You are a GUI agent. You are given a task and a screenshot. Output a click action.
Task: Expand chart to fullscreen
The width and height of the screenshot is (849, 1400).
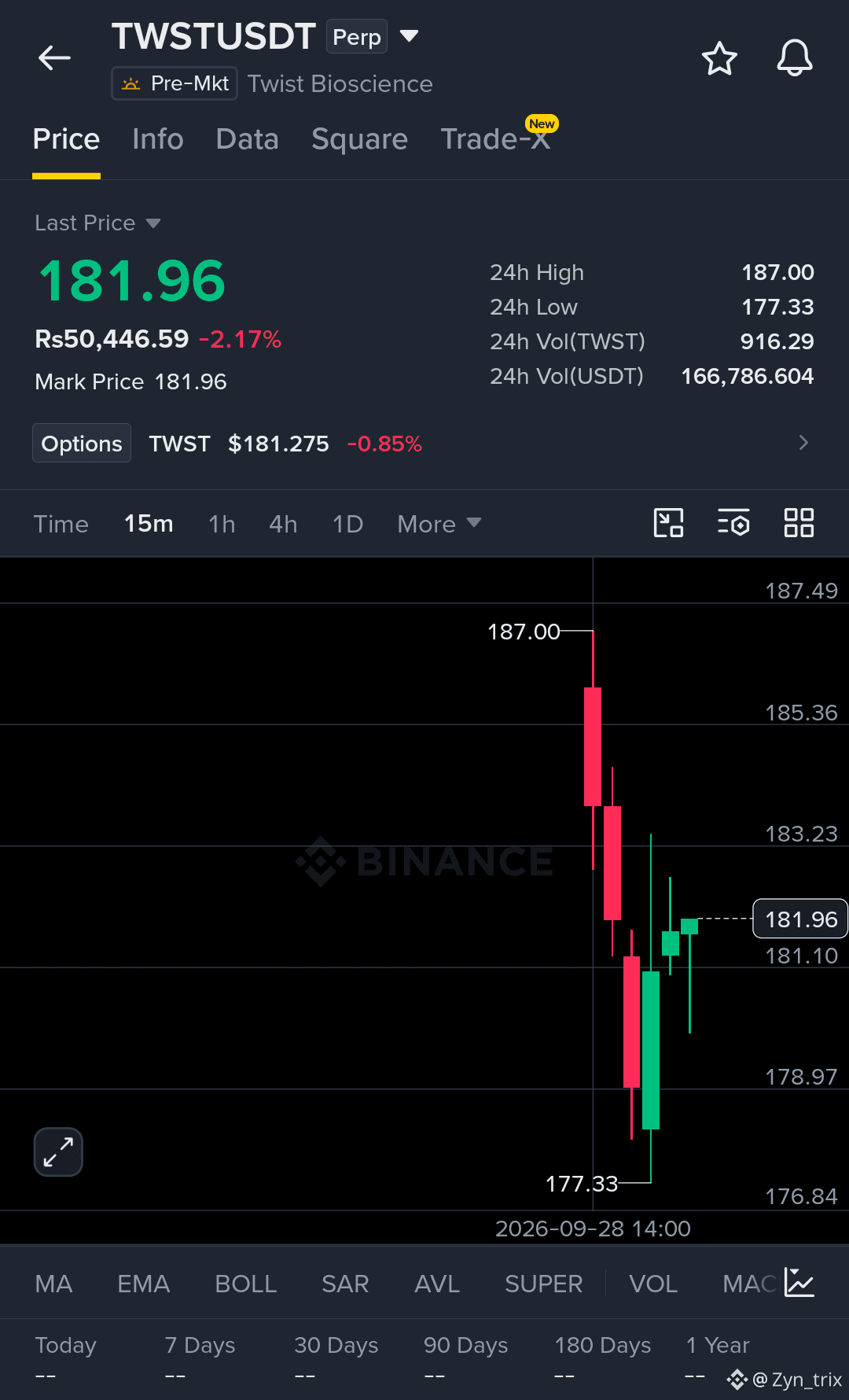(x=58, y=1152)
